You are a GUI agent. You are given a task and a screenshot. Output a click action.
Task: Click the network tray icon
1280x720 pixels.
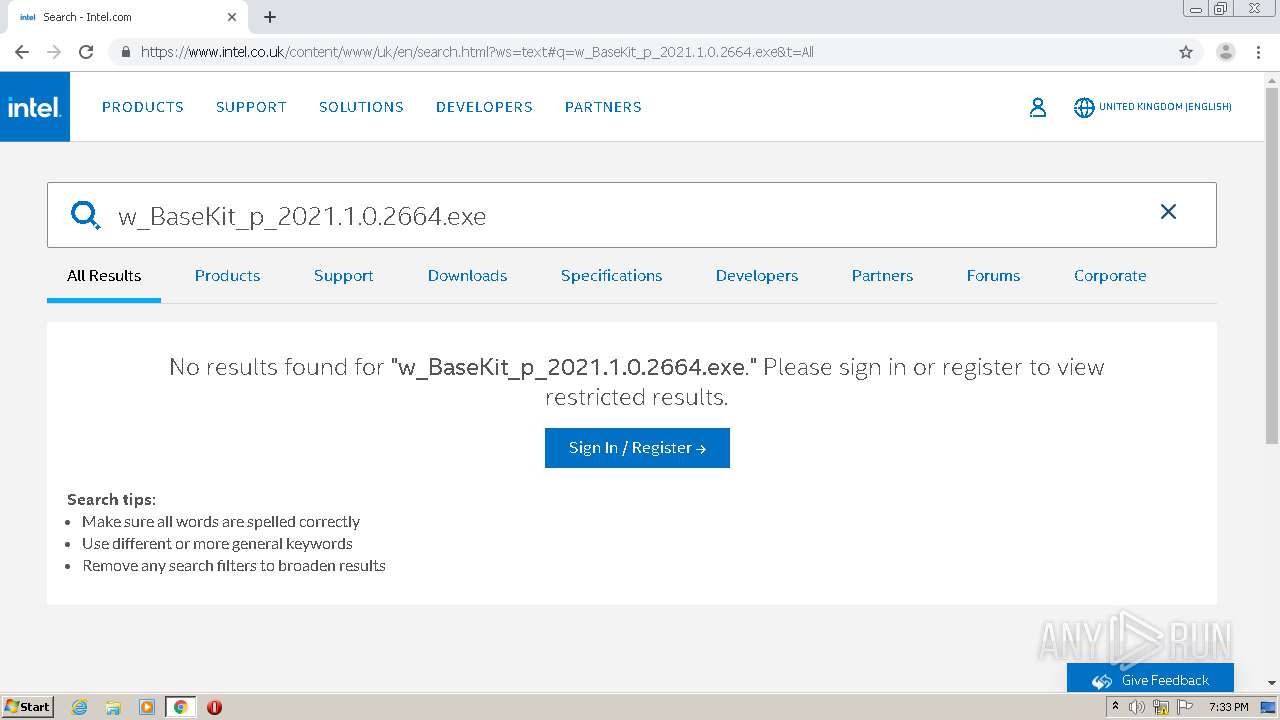(1161, 707)
